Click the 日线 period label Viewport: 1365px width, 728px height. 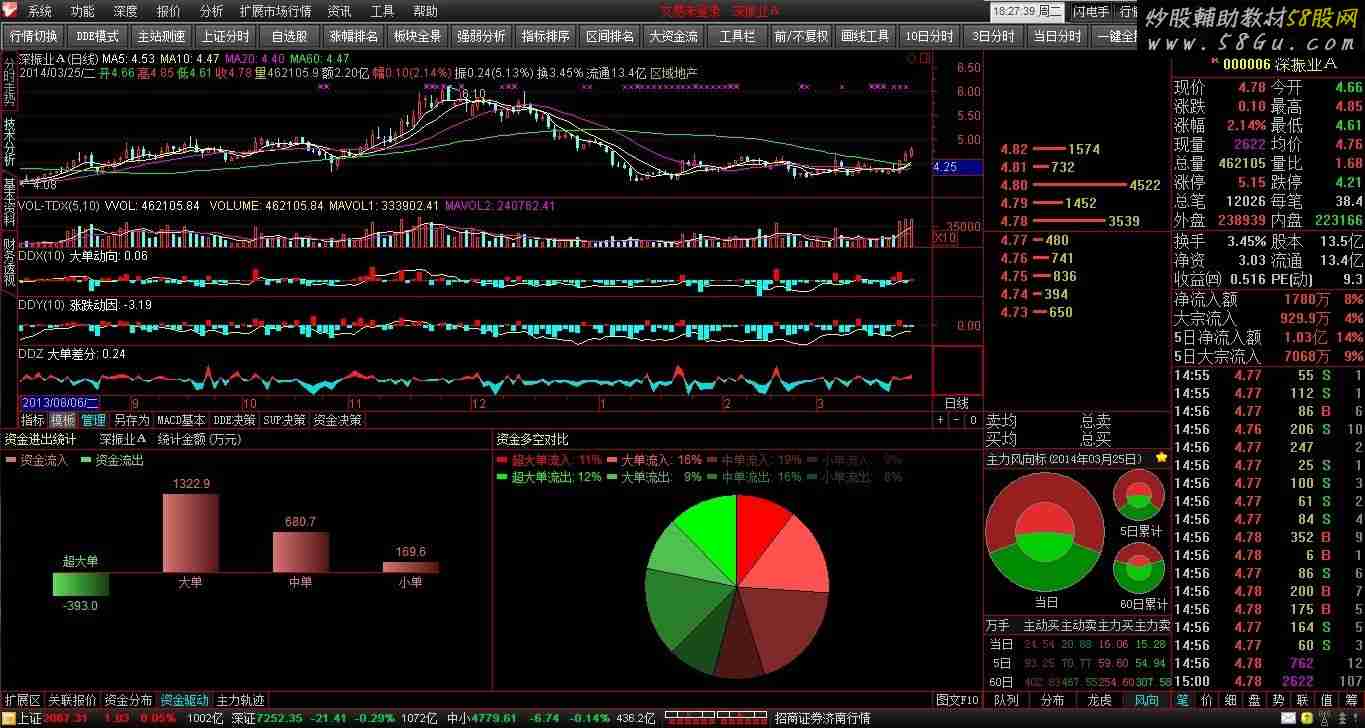click(957, 403)
